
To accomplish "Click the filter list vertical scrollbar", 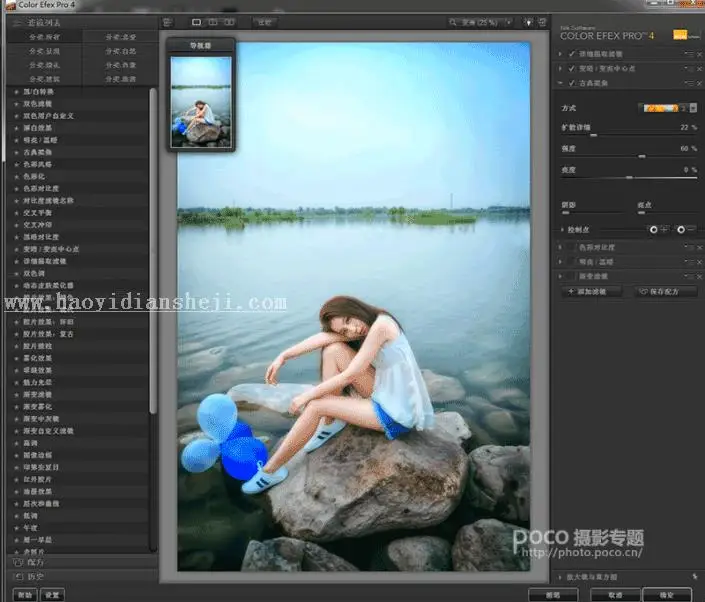I will tap(153, 250).
